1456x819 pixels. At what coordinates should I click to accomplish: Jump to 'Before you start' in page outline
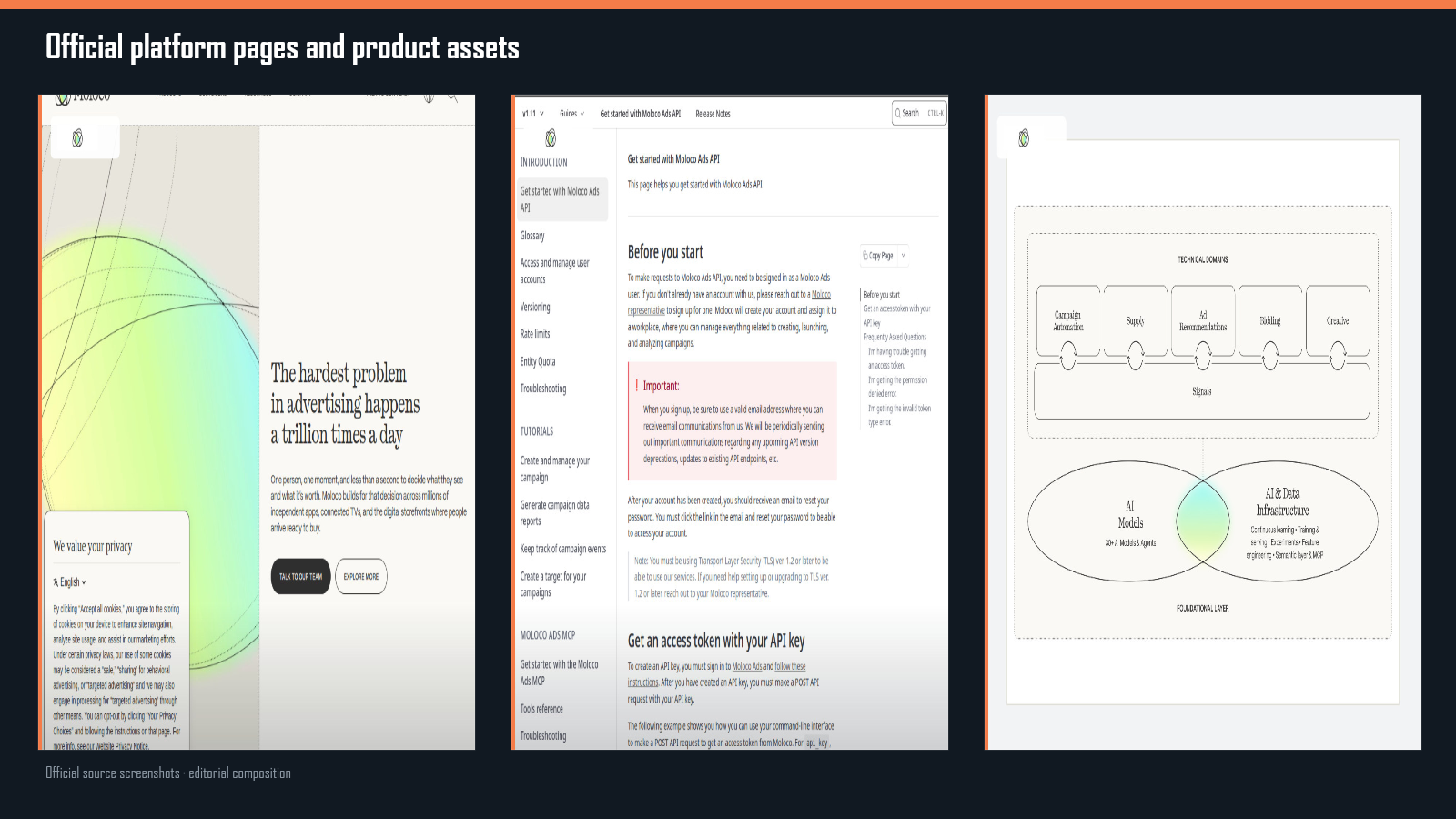(882, 295)
